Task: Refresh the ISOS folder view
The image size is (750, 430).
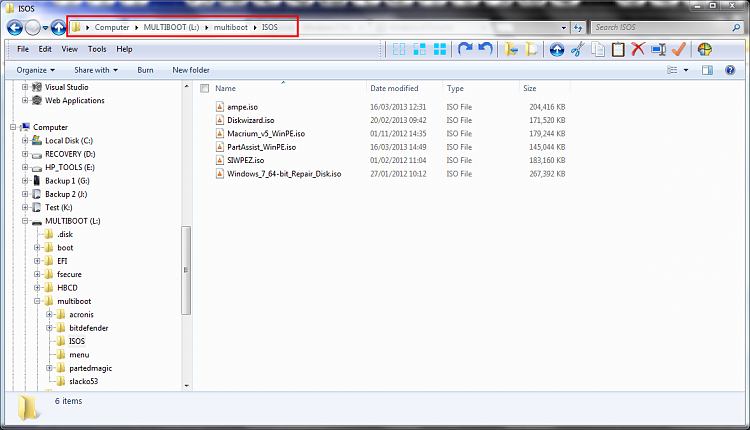Action: [578, 28]
